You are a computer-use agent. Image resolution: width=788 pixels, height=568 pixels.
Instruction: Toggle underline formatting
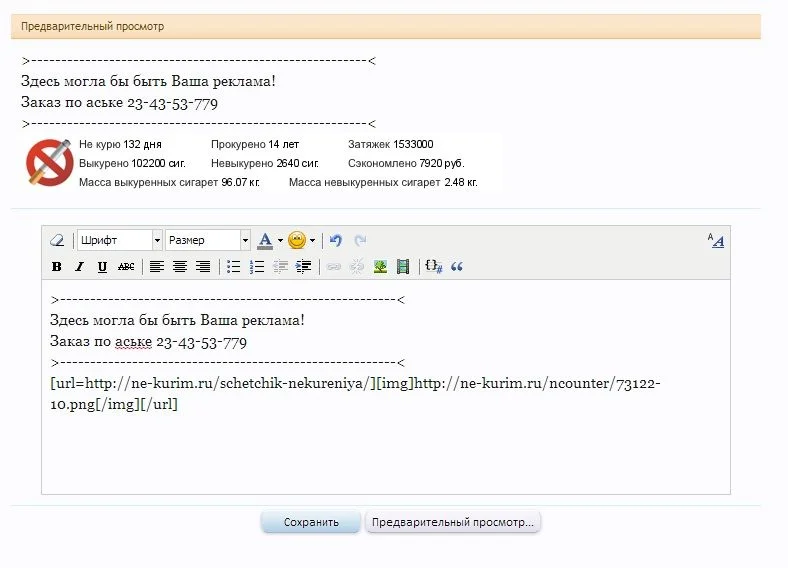(102, 267)
